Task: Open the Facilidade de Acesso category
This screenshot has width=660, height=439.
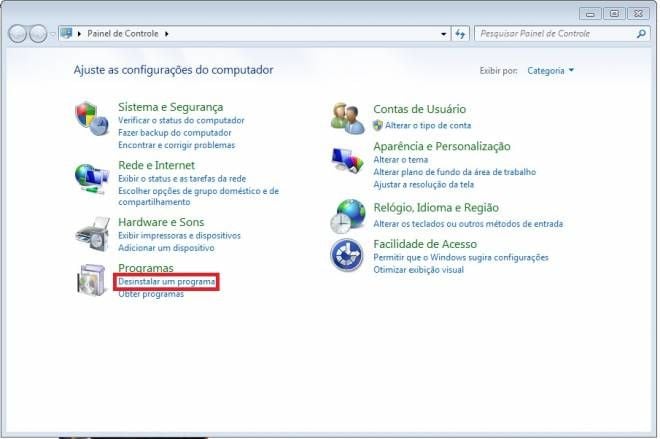Action: coord(425,244)
